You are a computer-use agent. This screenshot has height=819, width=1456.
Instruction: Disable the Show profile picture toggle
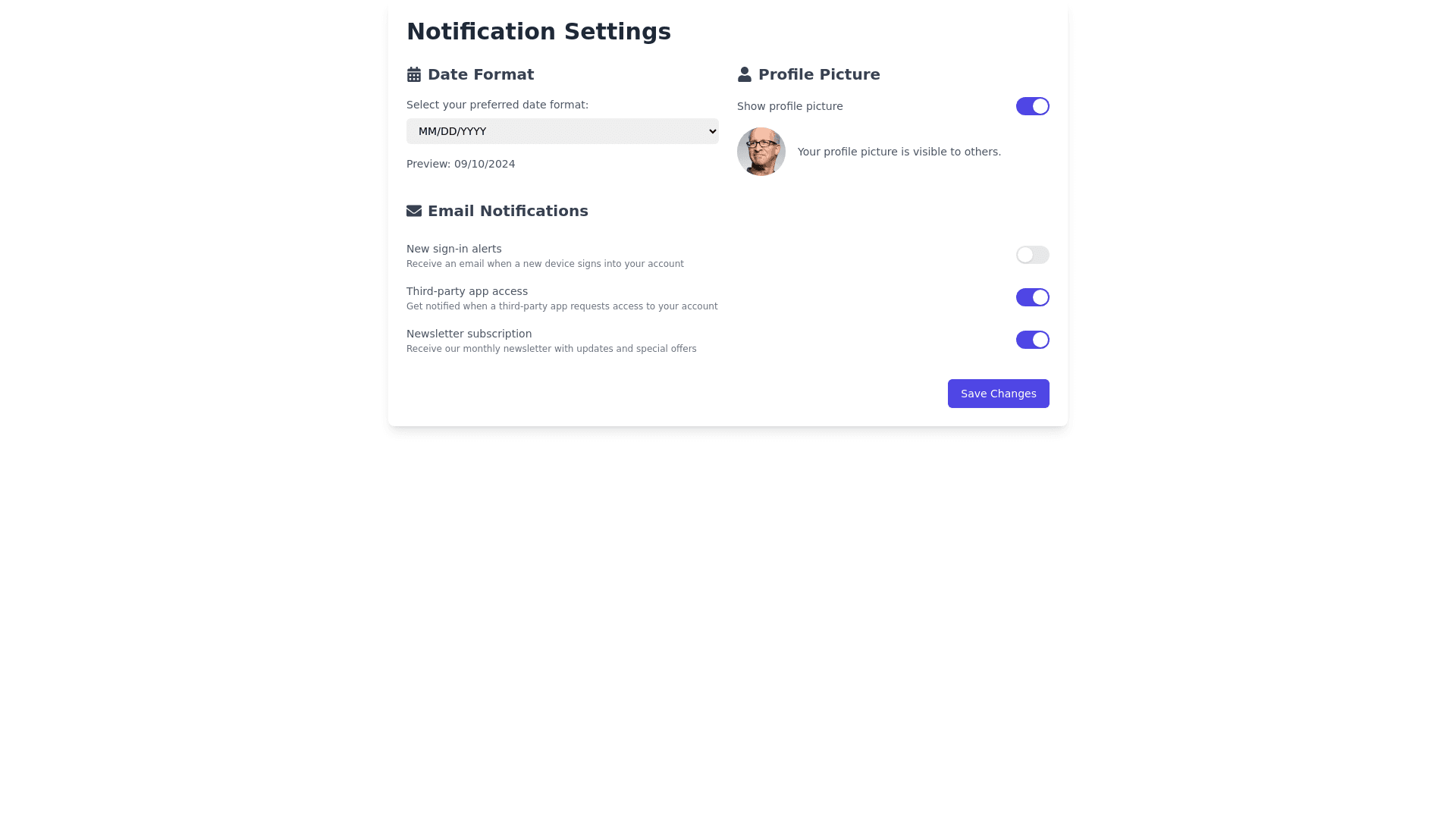(x=1032, y=106)
